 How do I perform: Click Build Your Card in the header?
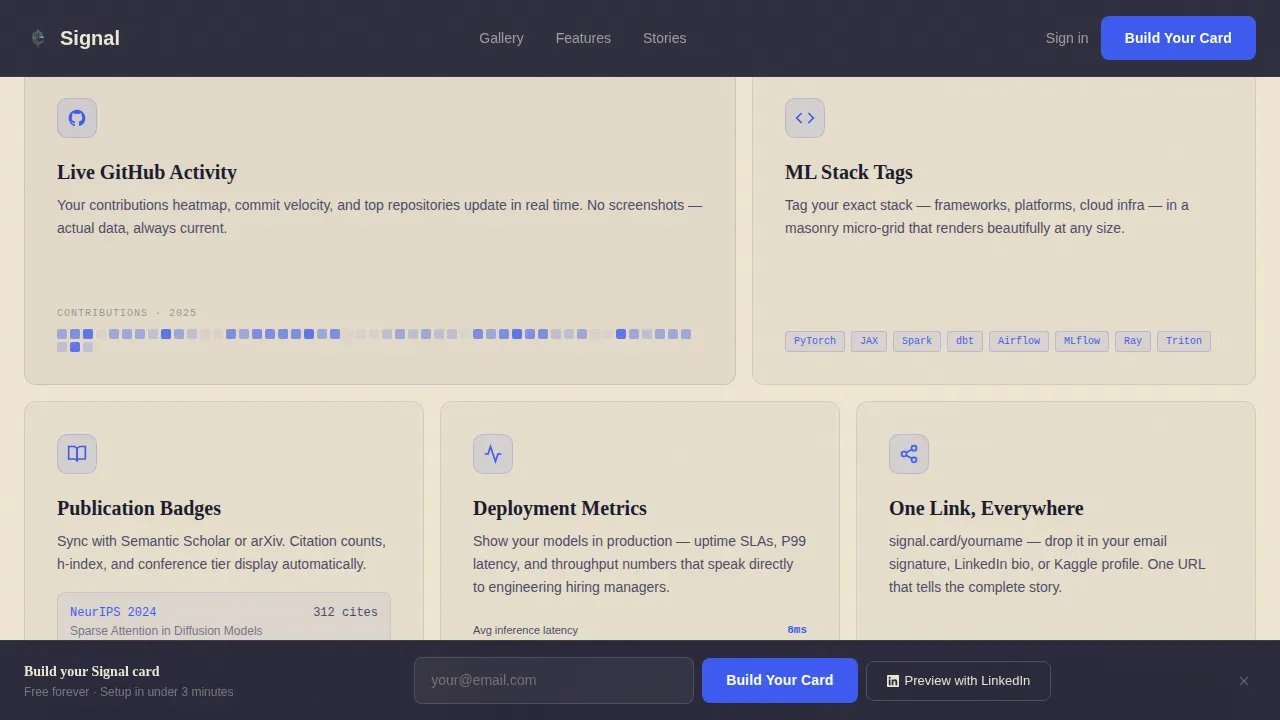click(1178, 38)
